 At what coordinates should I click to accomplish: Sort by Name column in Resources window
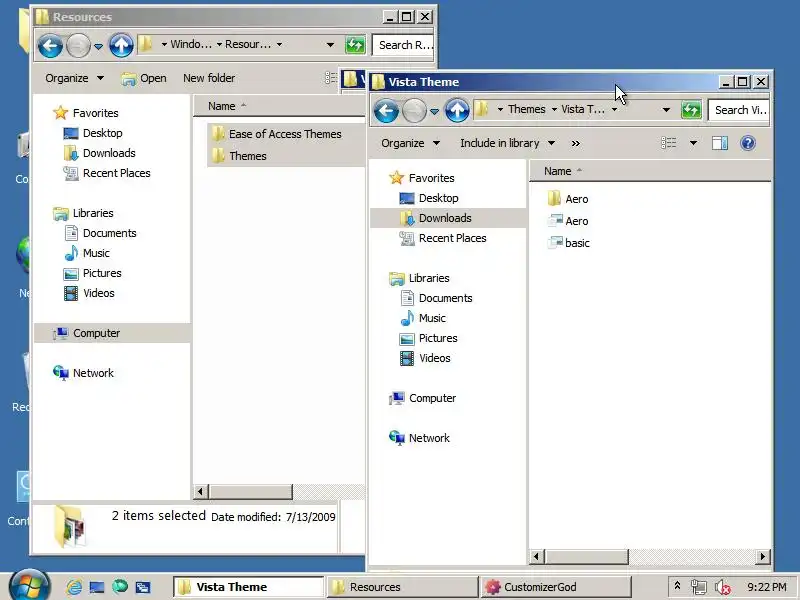point(222,107)
